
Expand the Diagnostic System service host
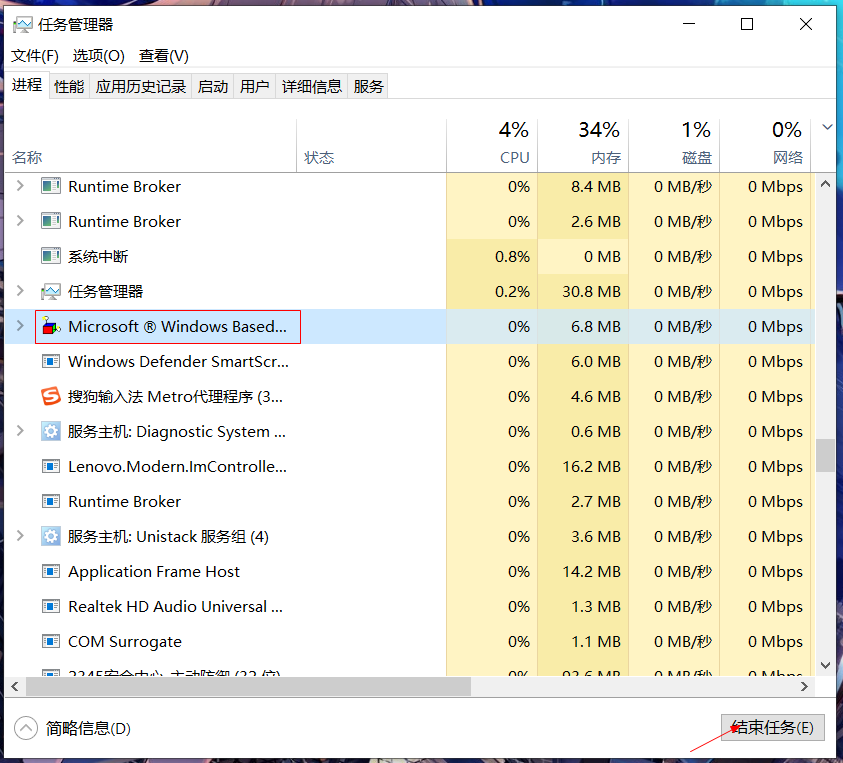tap(20, 431)
